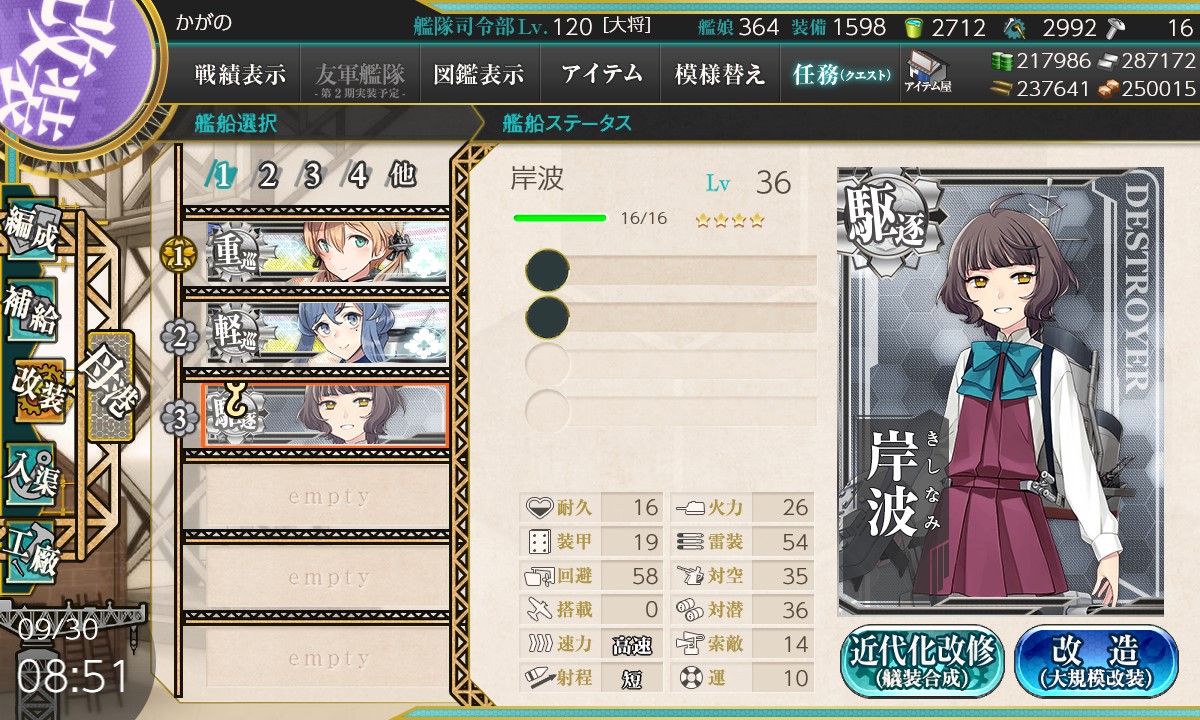This screenshot has height=720, width=1200.
Task: Return to 母港 home port button
Action: click(x=109, y=386)
